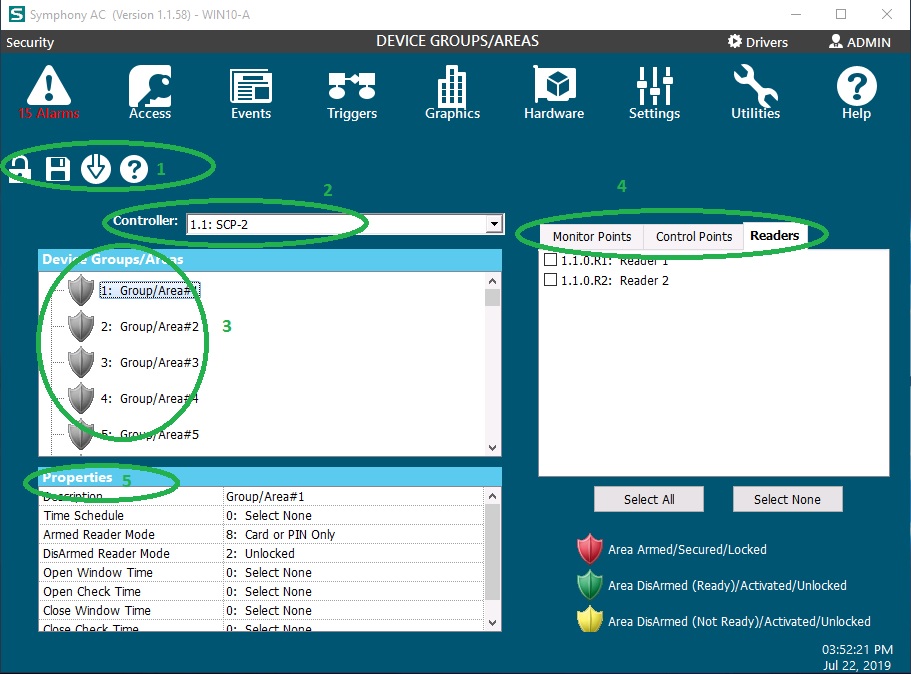Click scroll down arrow in Device Groups list
This screenshot has width=911, height=674.
(493, 447)
